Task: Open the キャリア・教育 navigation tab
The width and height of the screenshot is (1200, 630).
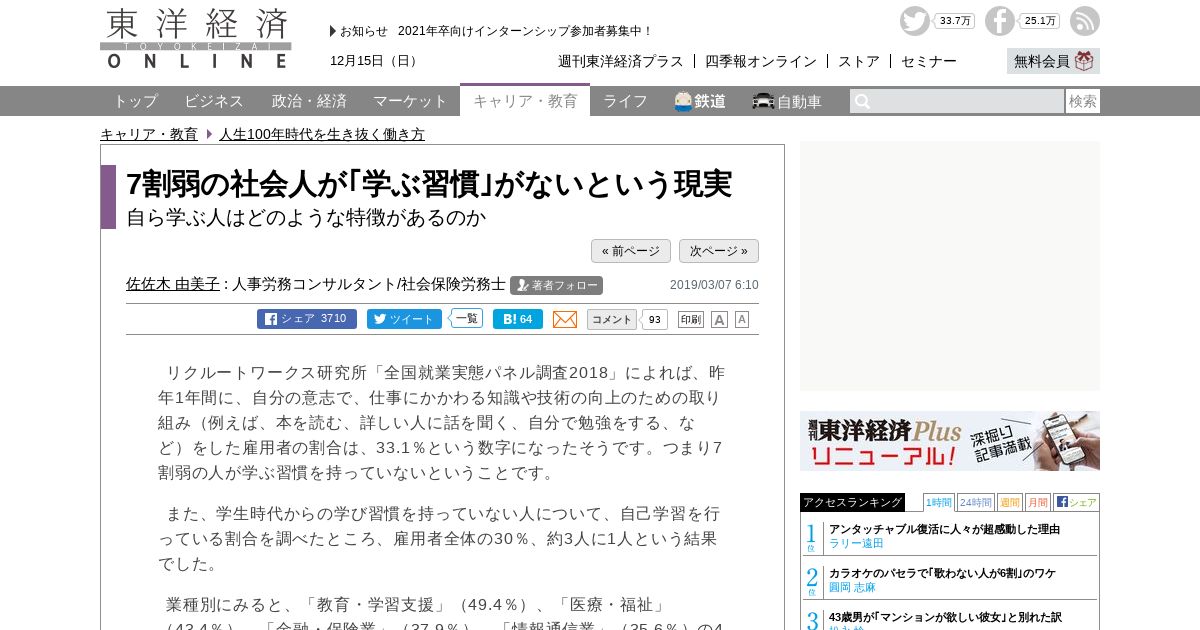Action: [x=525, y=100]
